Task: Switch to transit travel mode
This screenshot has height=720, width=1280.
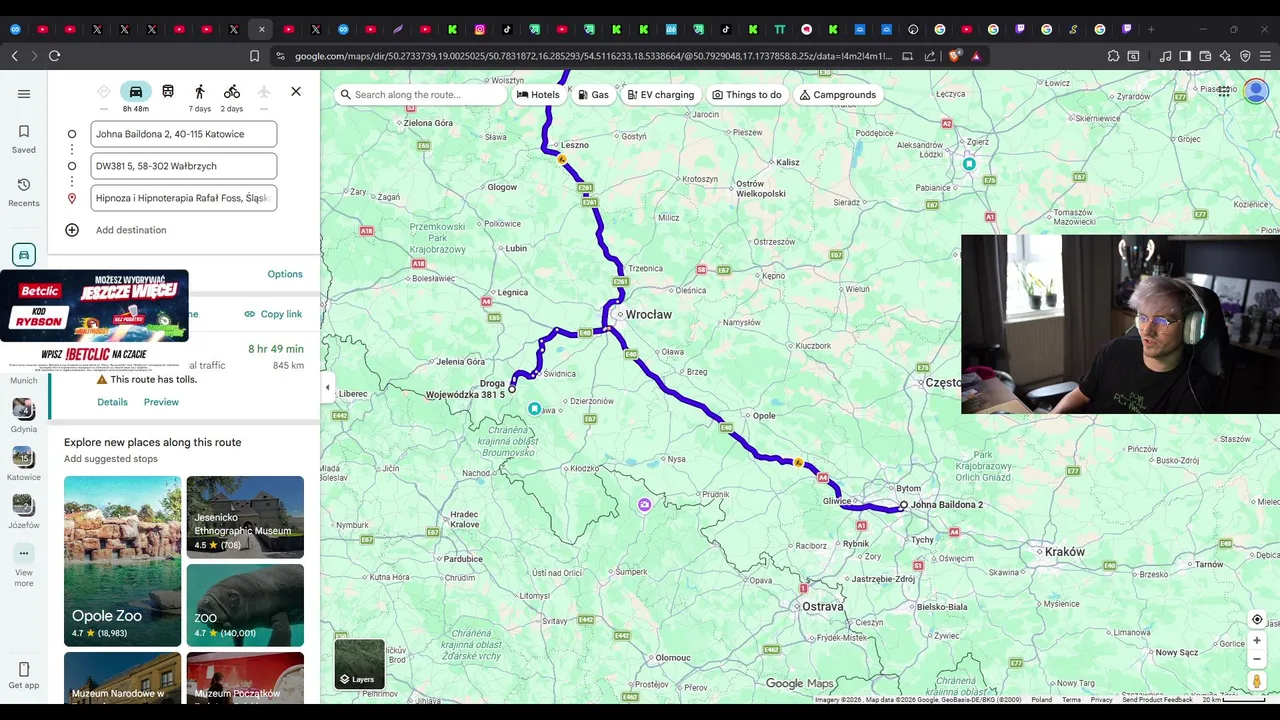Action: [168, 92]
